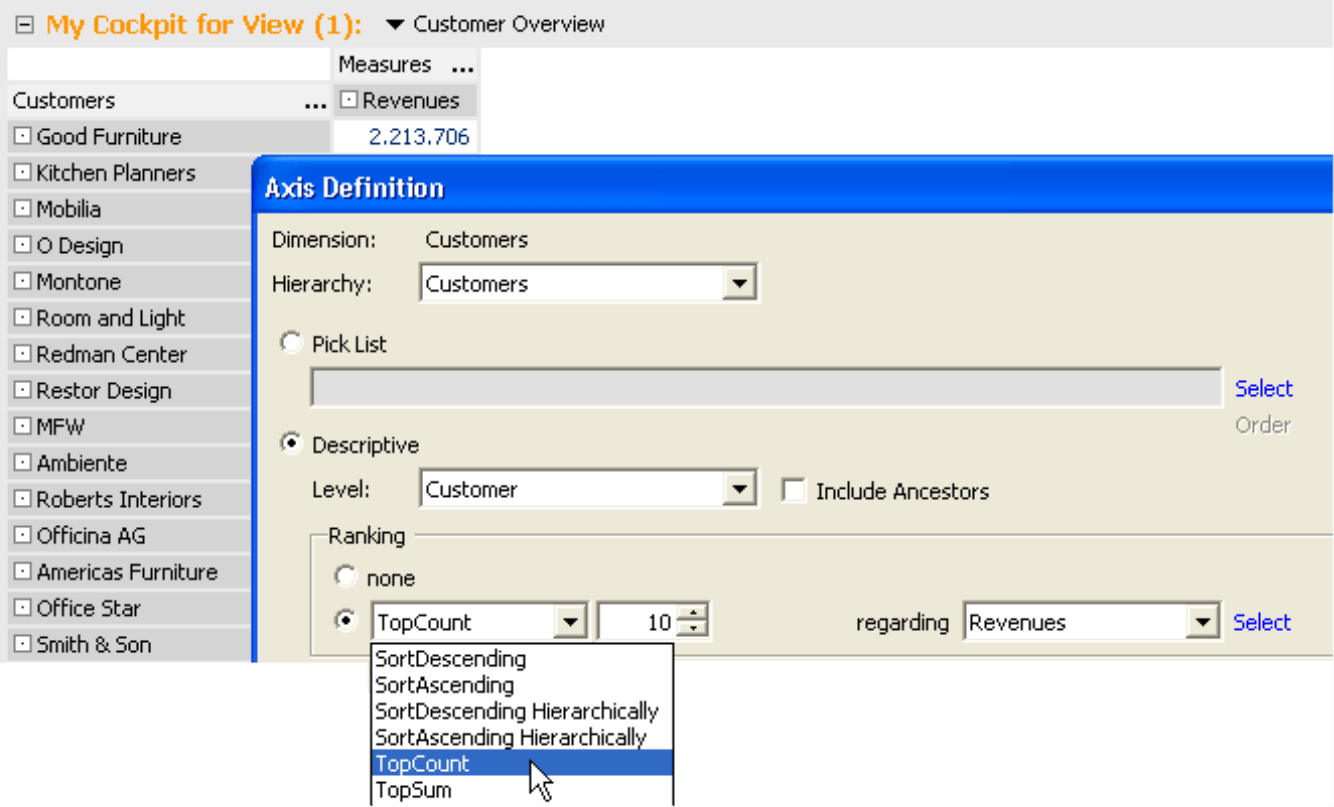This screenshot has height=807, width=1334.
Task: Open the Level Customer dropdown
Action: pos(739,490)
